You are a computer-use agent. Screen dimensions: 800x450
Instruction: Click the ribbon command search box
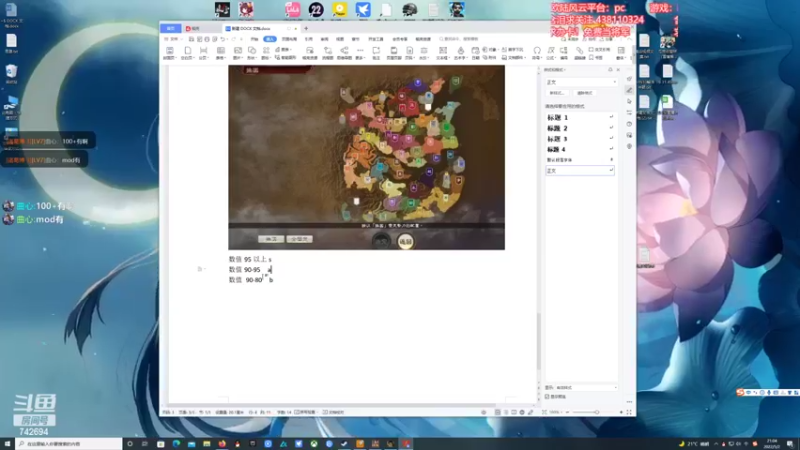pyautogui.click(x=459, y=39)
